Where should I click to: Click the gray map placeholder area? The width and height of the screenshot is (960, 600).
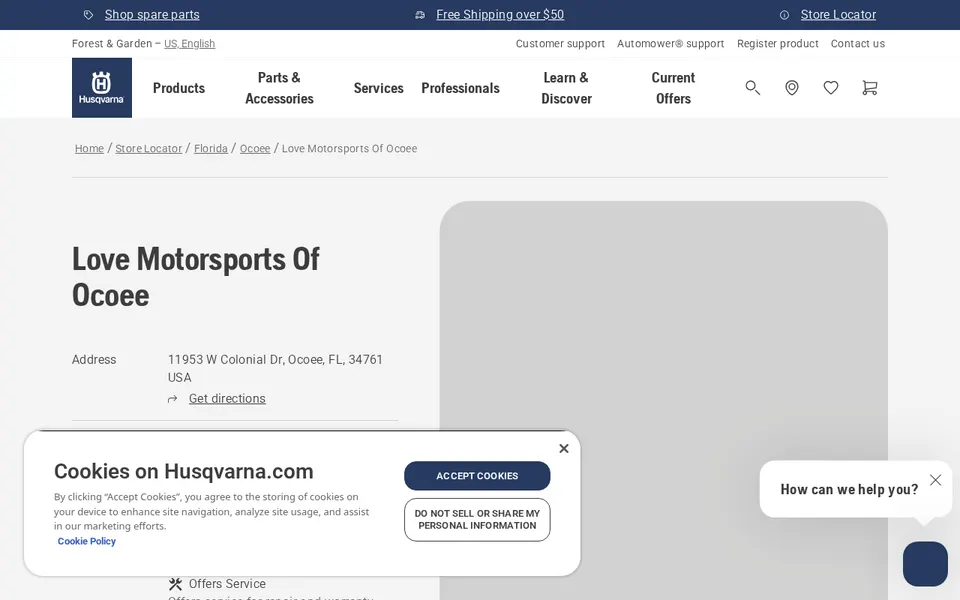click(x=664, y=400)
